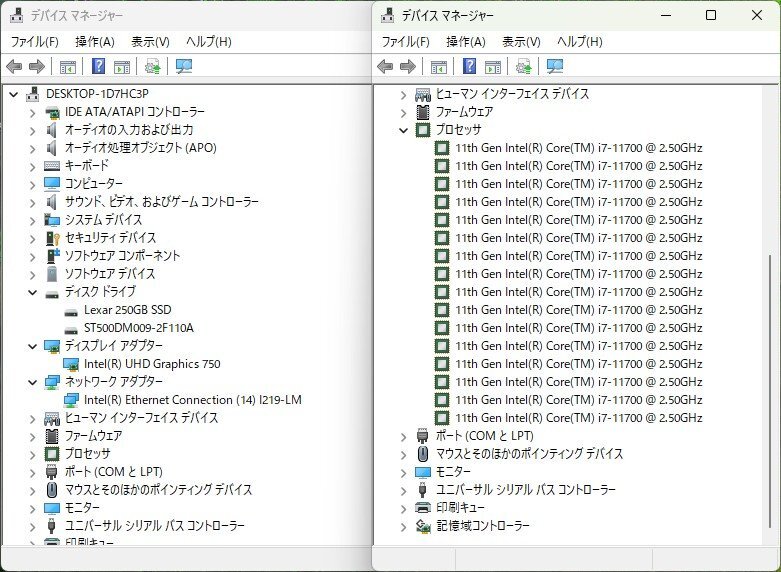Click scan for hardware changes in right window toolbar
The width and height of the screenshot is (781, 572).
[x=555, y=67]
